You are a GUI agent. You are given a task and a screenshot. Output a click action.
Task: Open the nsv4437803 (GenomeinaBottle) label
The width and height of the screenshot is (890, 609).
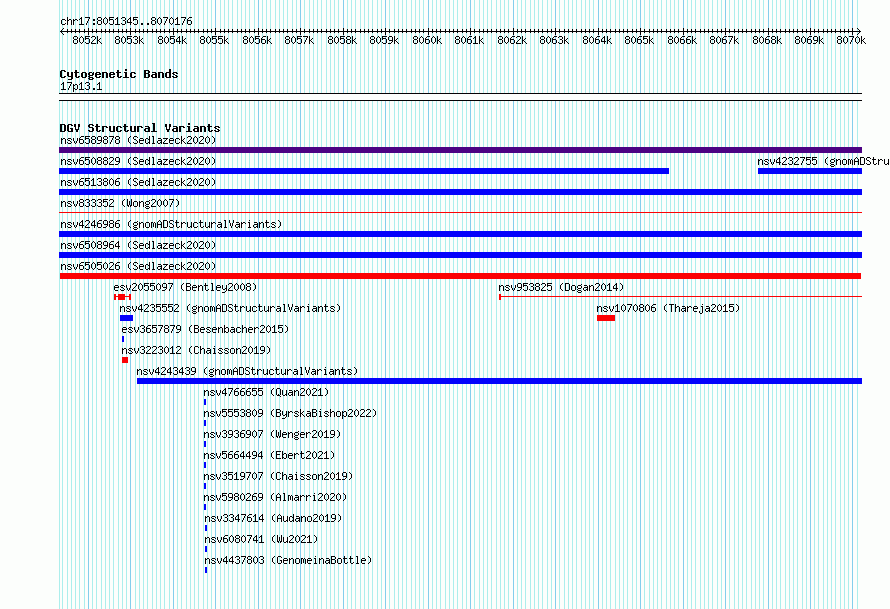288,560
